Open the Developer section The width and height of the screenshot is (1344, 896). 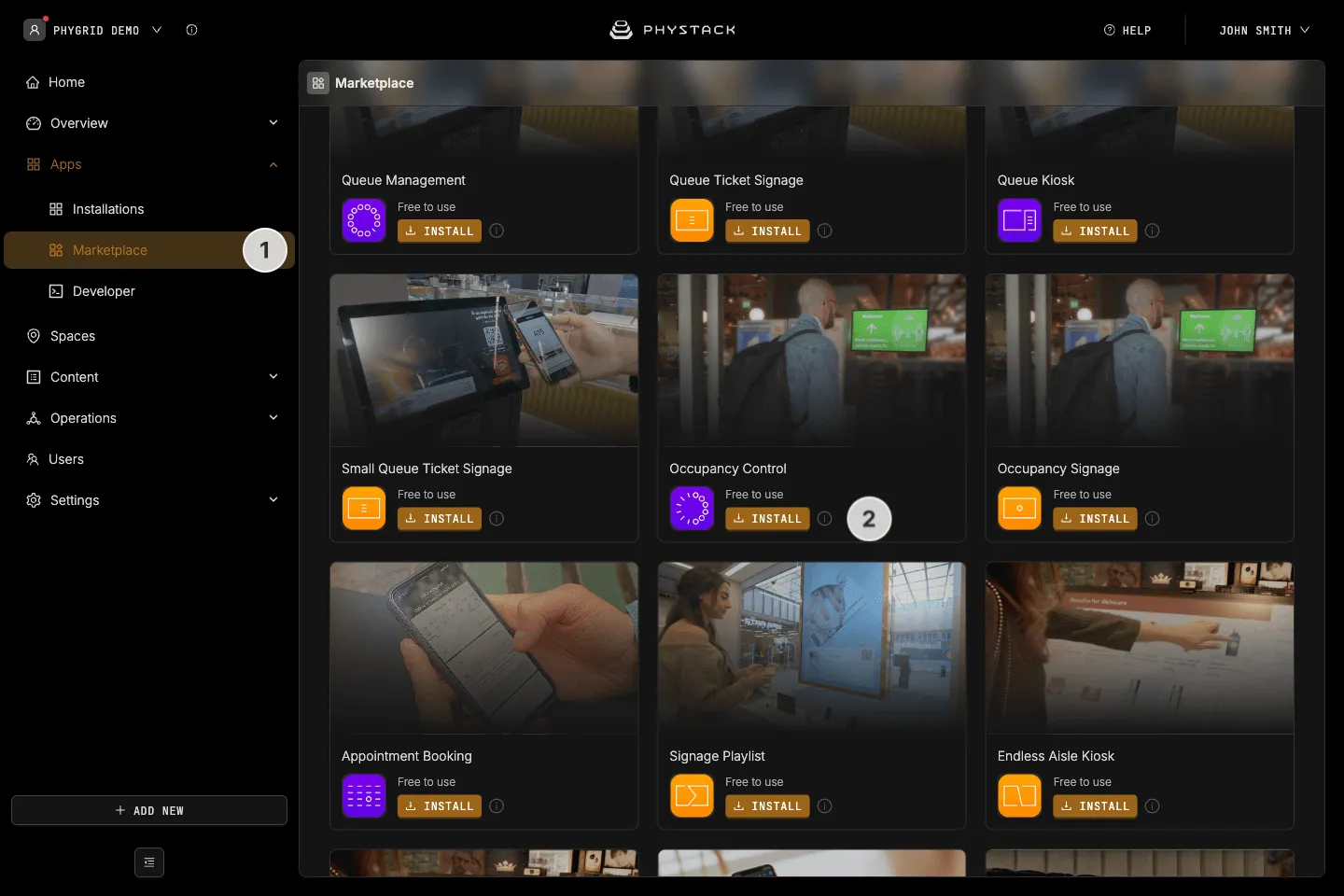click(149, 291)
